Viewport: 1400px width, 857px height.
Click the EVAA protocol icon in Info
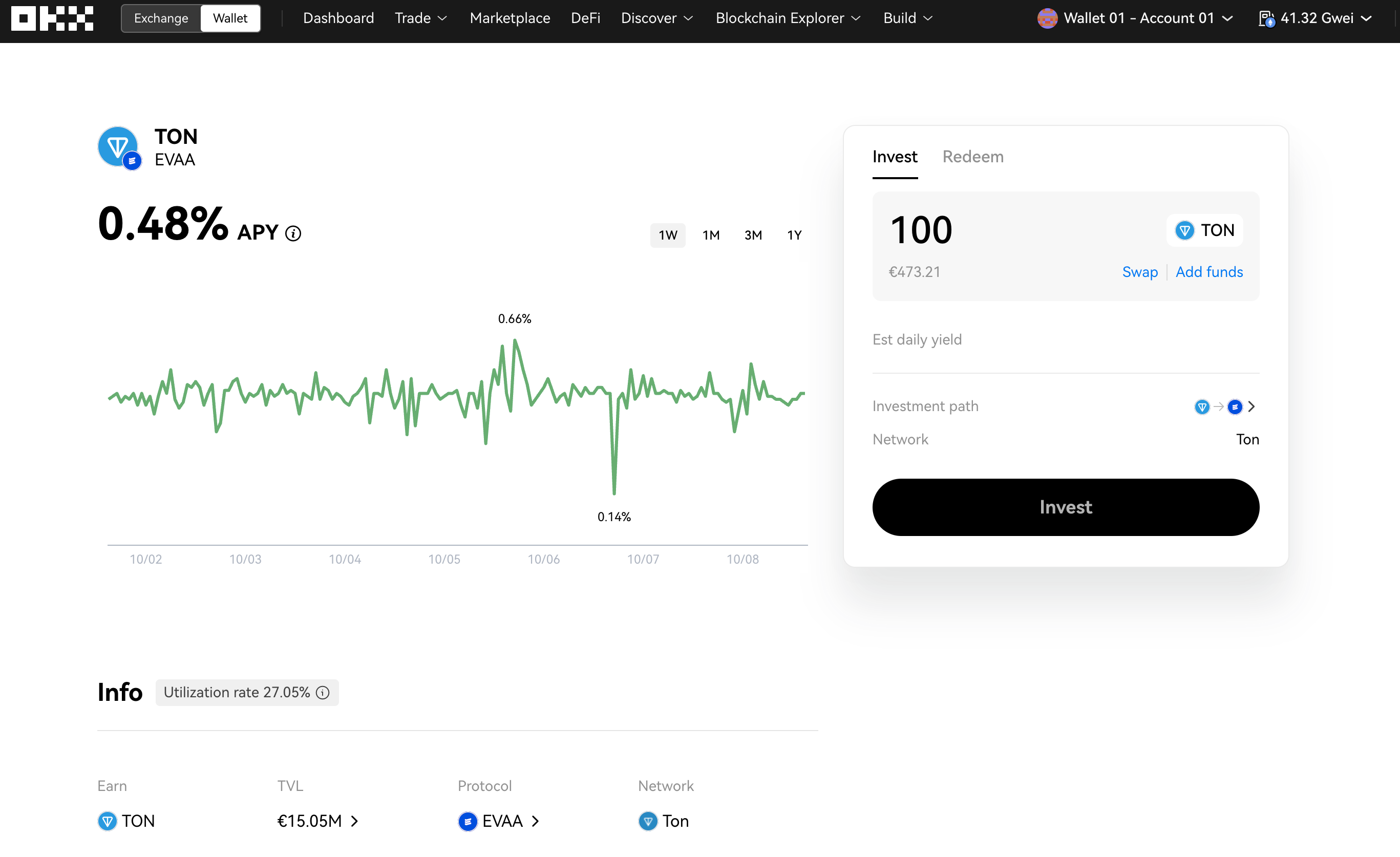(x=468, y=821)
